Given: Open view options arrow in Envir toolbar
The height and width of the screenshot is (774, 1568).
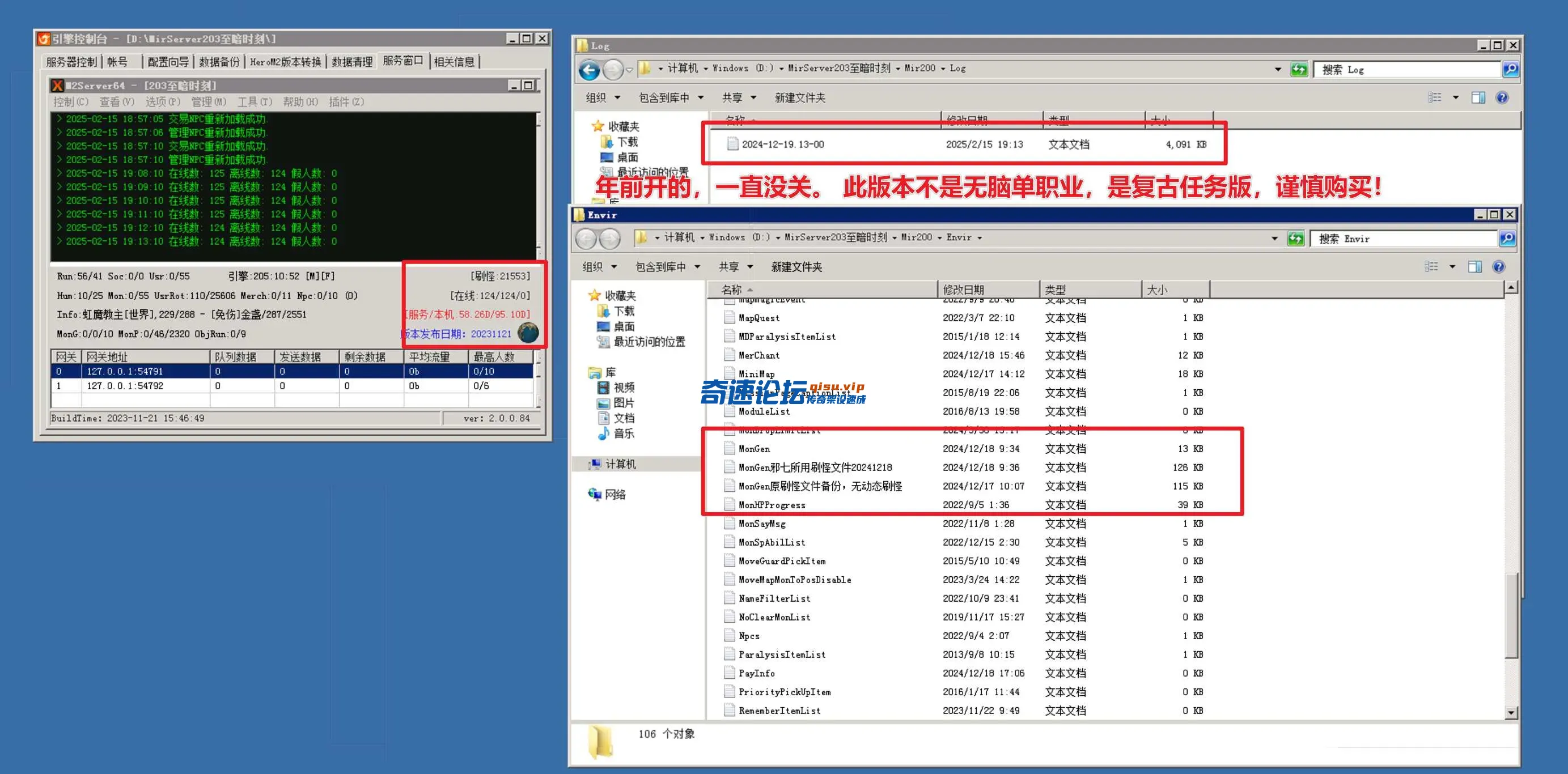Looking at the screenshot, I should (1452, 266).
